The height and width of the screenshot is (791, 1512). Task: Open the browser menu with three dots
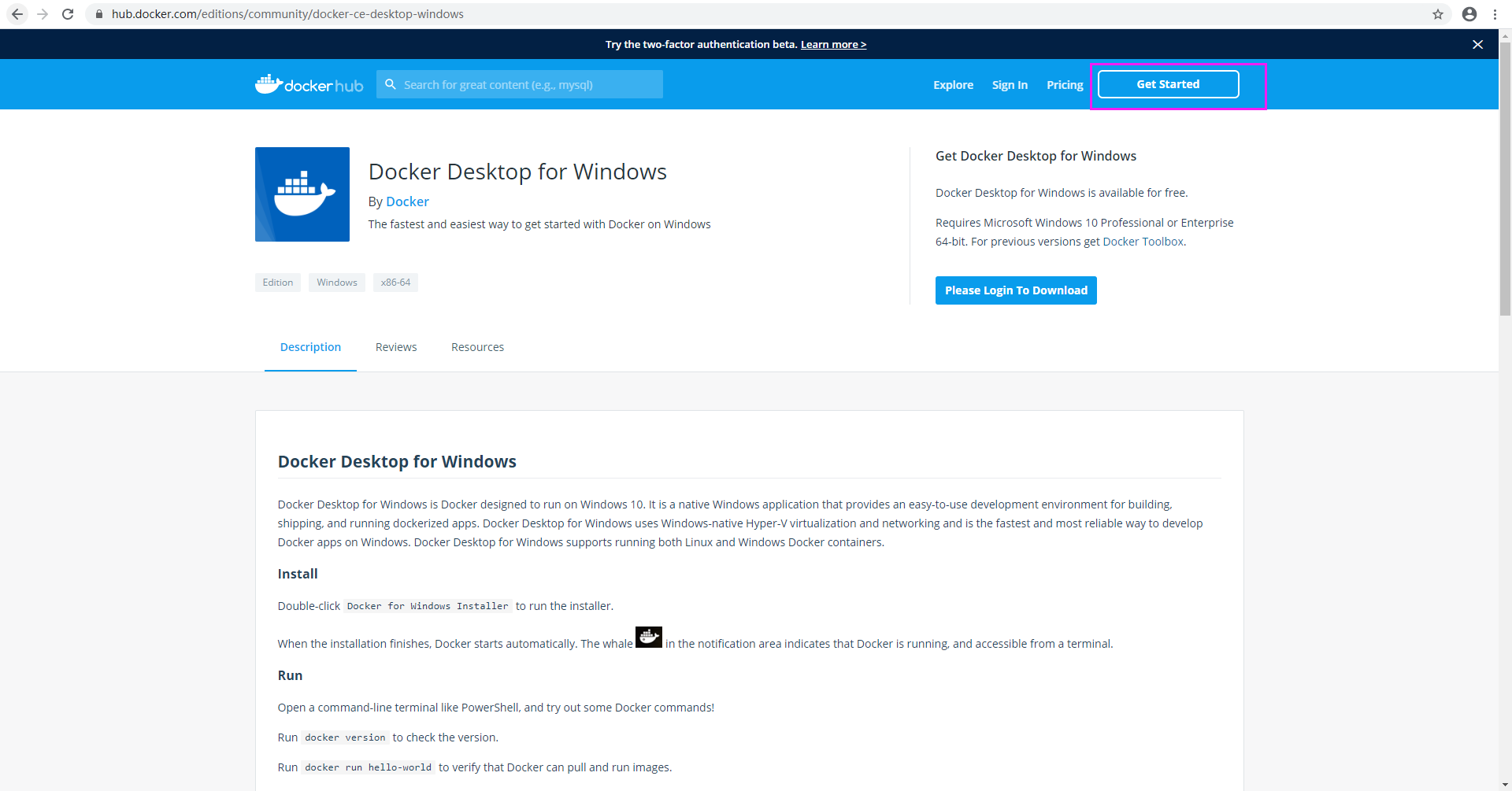tap(1495, 14)
